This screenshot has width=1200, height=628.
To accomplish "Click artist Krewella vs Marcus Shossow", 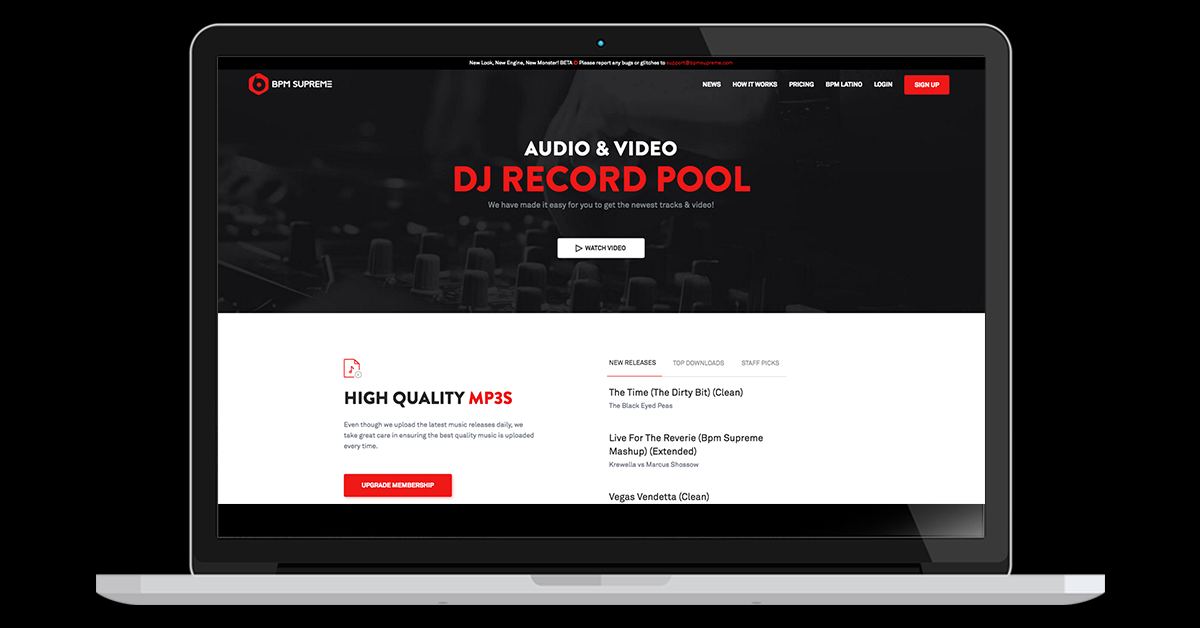I will pos(653,465).
